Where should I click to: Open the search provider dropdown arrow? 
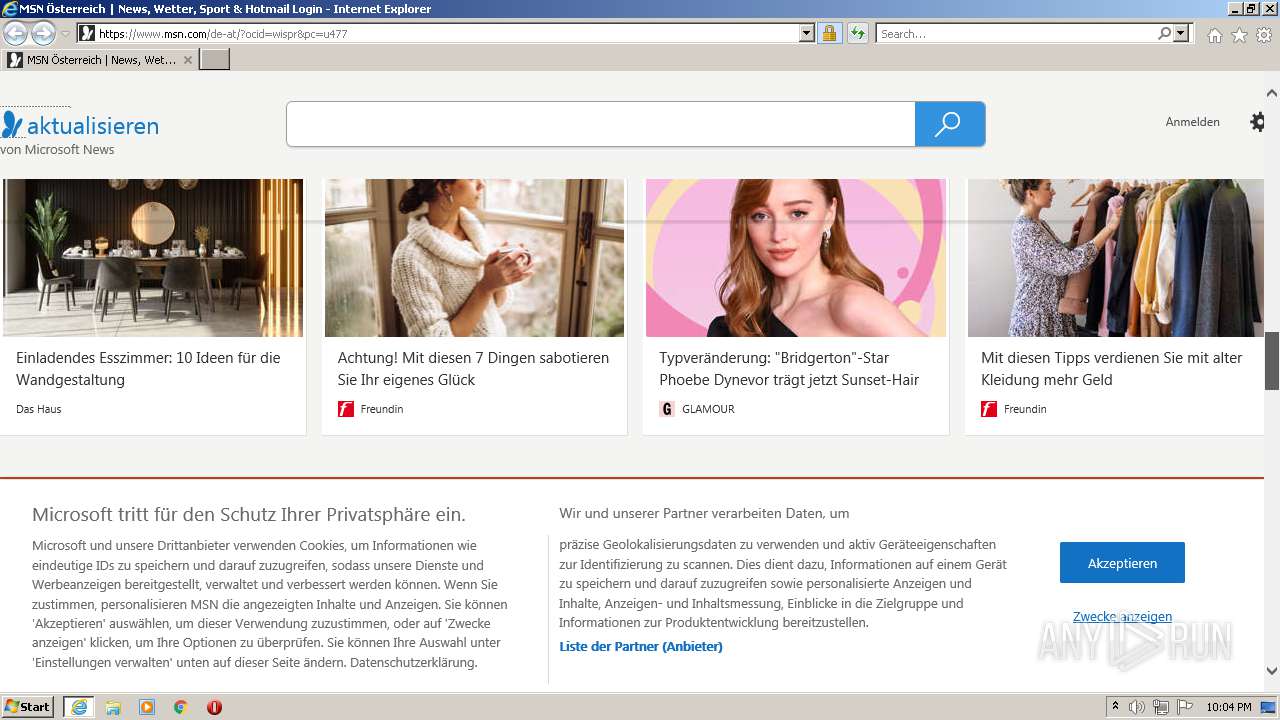(1181, 33)
